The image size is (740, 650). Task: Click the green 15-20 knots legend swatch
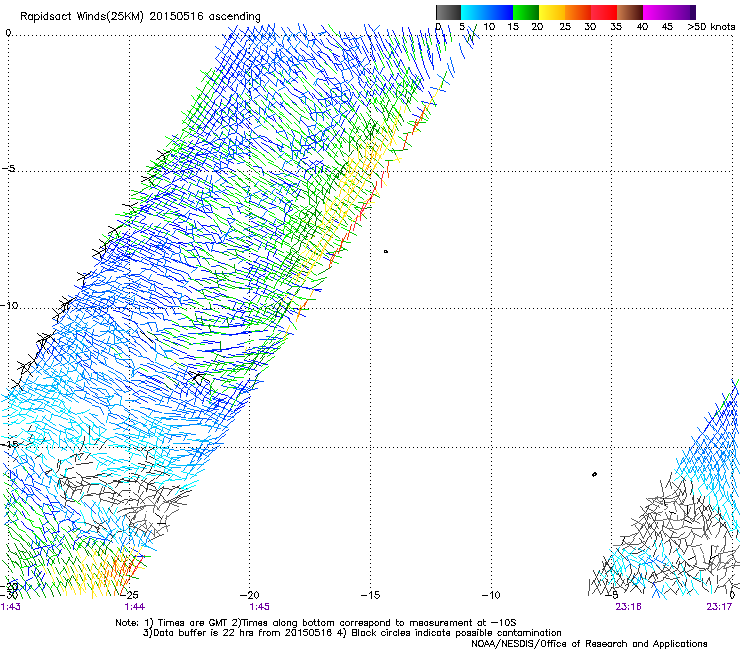[526, 12]
